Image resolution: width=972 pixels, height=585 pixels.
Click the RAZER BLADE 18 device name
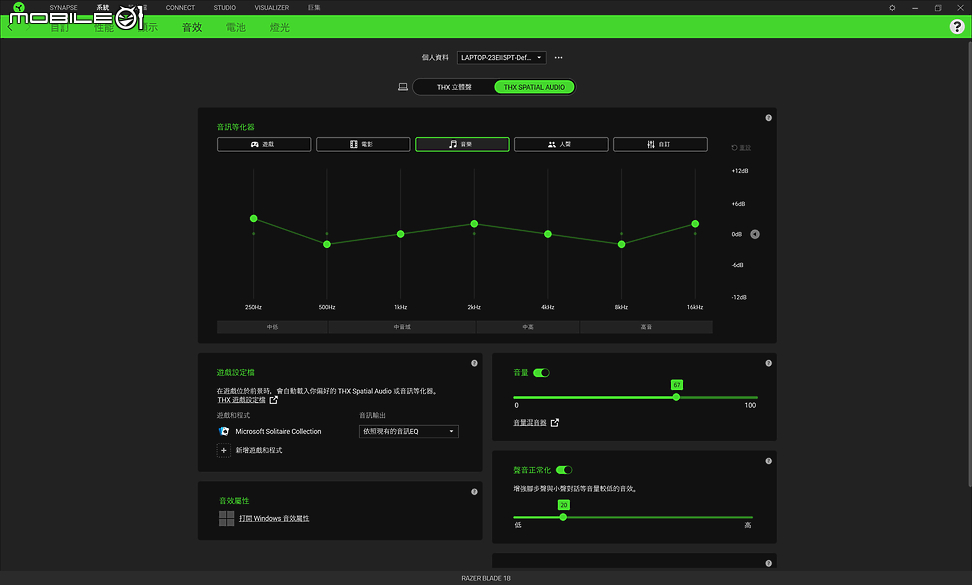point(486,578)
